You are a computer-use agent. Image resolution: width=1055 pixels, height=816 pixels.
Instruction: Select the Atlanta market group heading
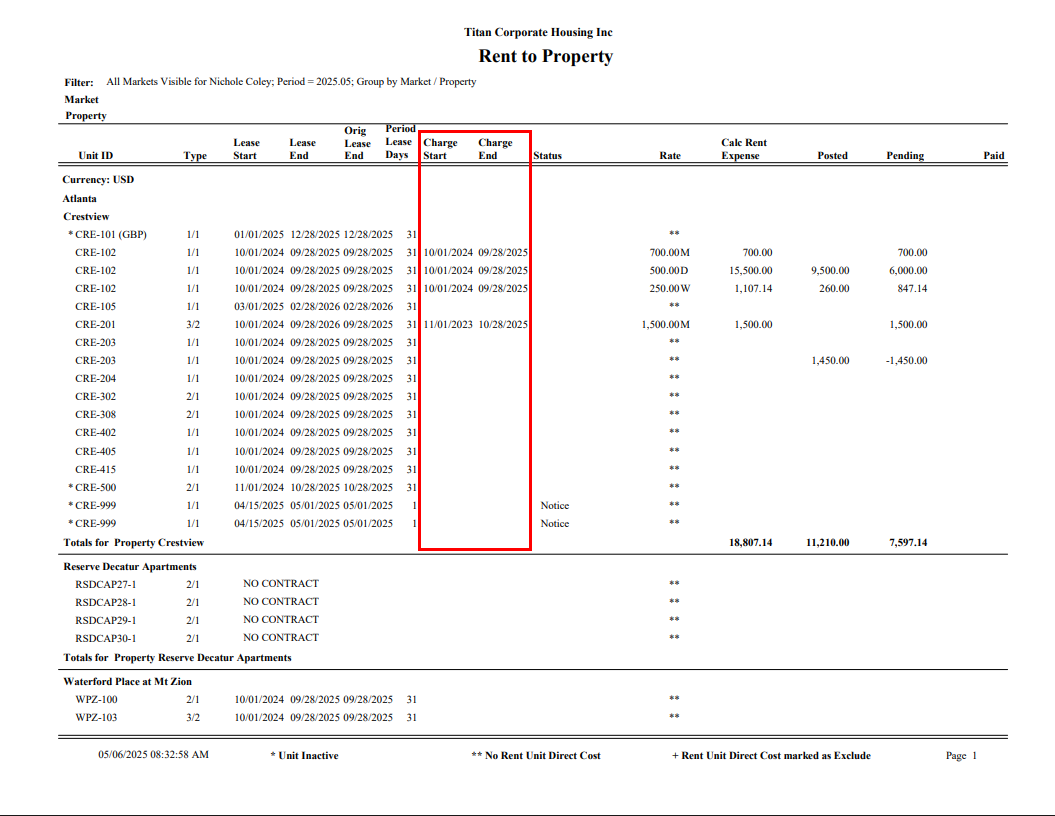[x=80, y=199]
